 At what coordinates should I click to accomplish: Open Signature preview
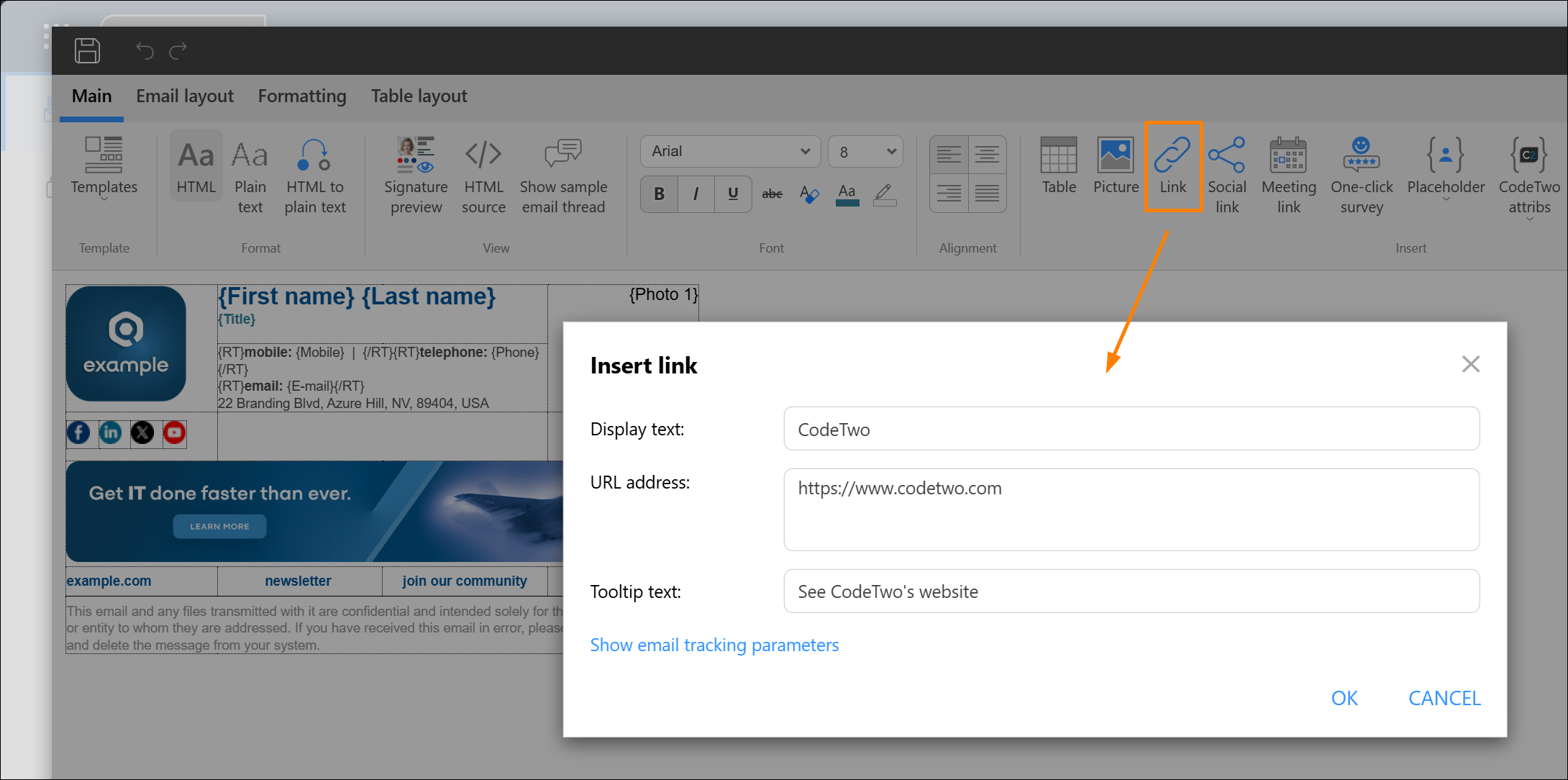(x=416, y=176)
